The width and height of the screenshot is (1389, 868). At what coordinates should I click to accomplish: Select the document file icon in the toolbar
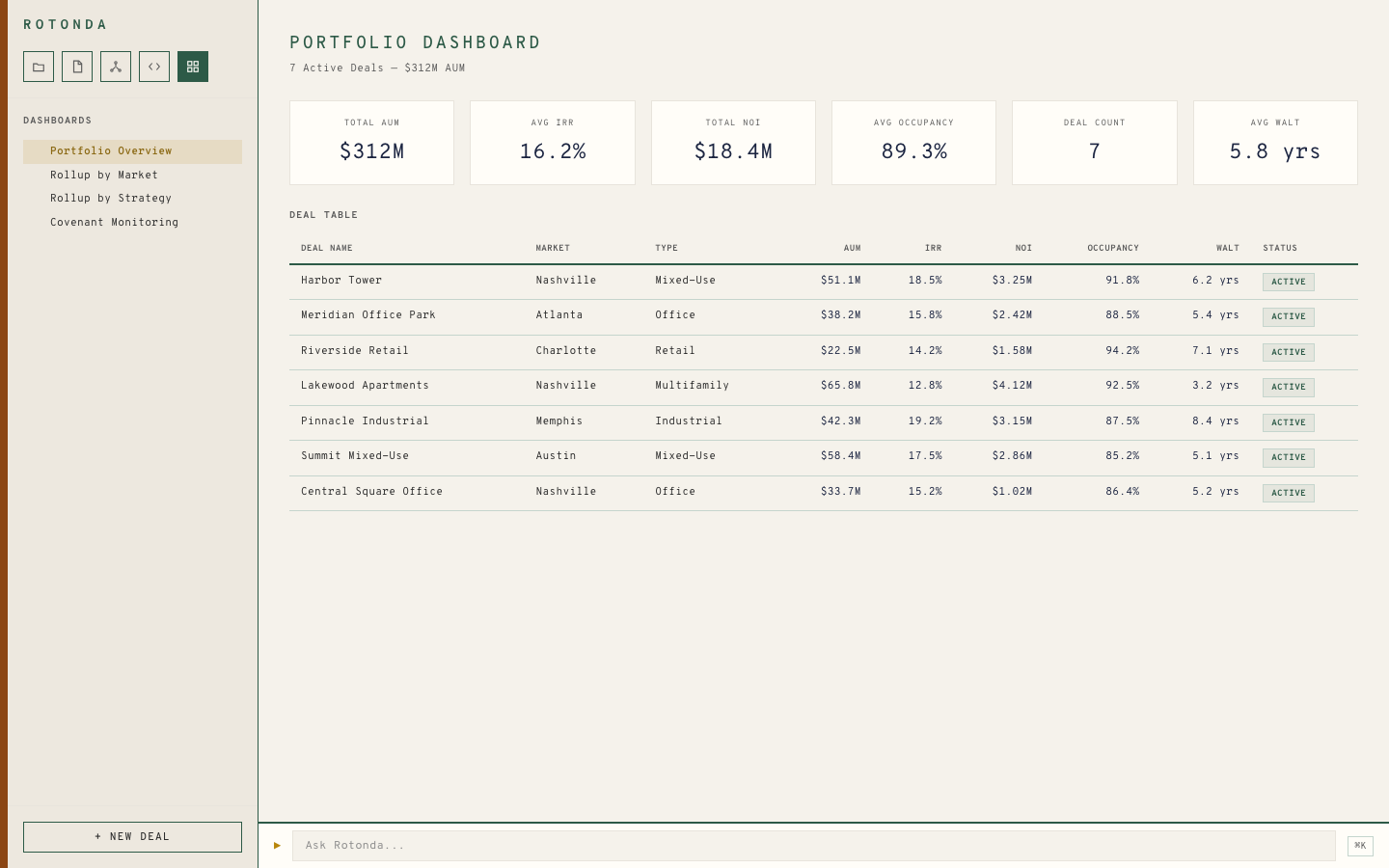click(77, 67)
